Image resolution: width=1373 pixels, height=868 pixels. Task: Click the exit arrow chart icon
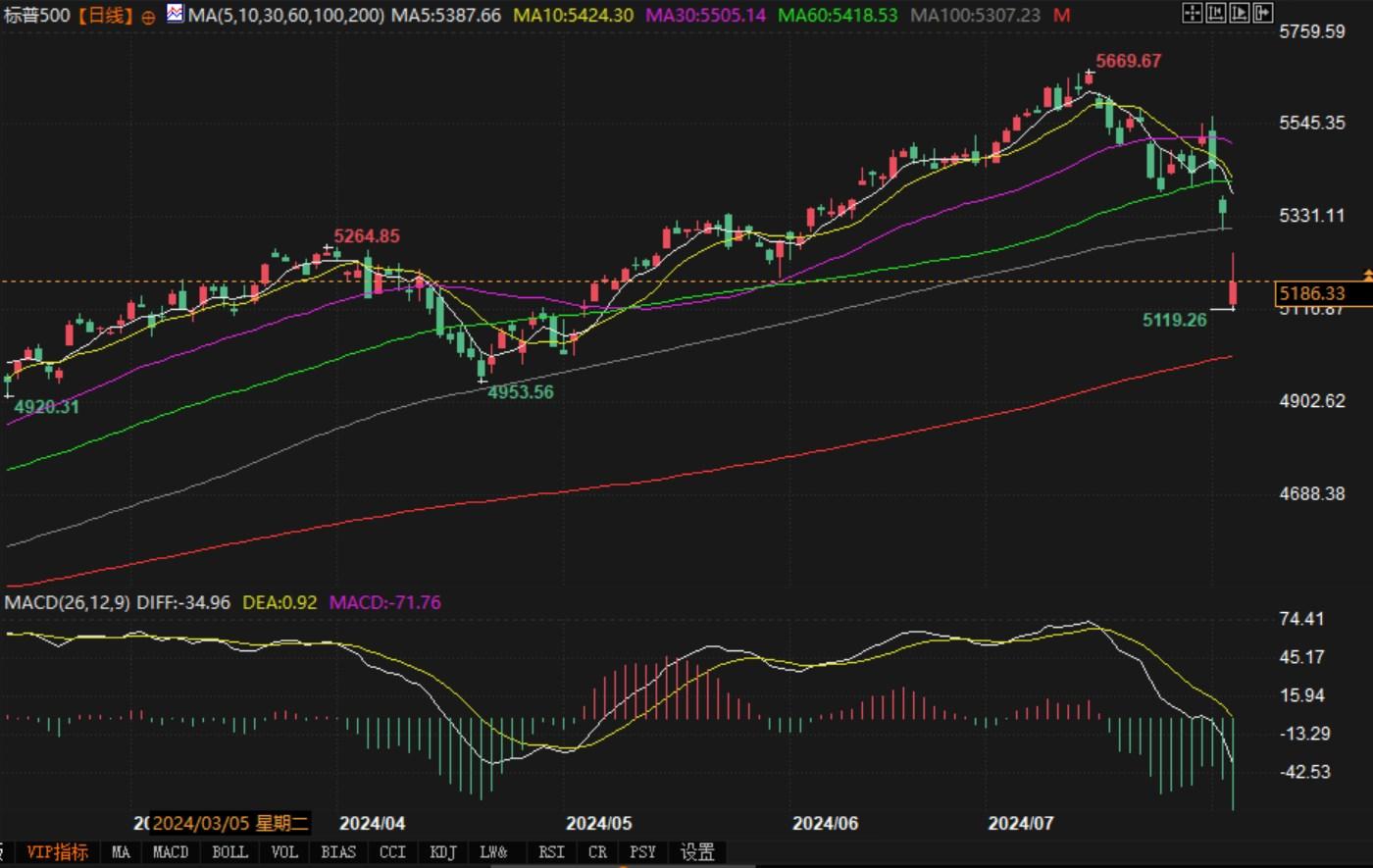pos(1262,13)
